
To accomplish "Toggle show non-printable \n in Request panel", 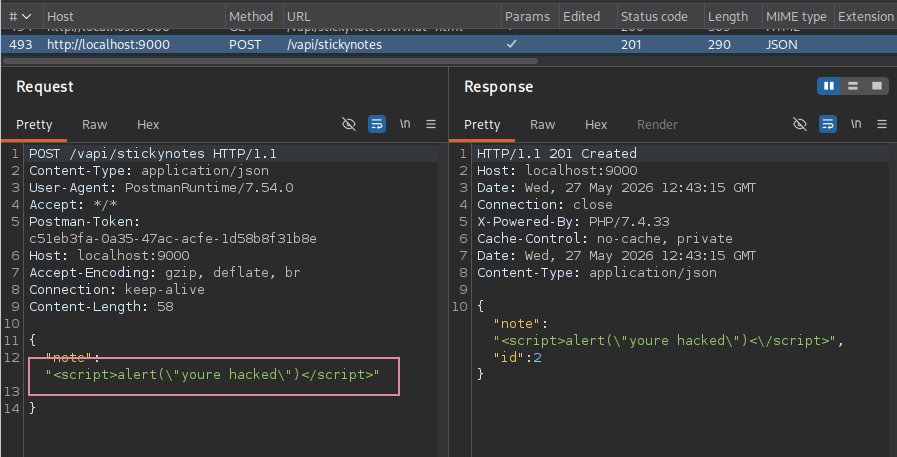I will tap(405, 124).
